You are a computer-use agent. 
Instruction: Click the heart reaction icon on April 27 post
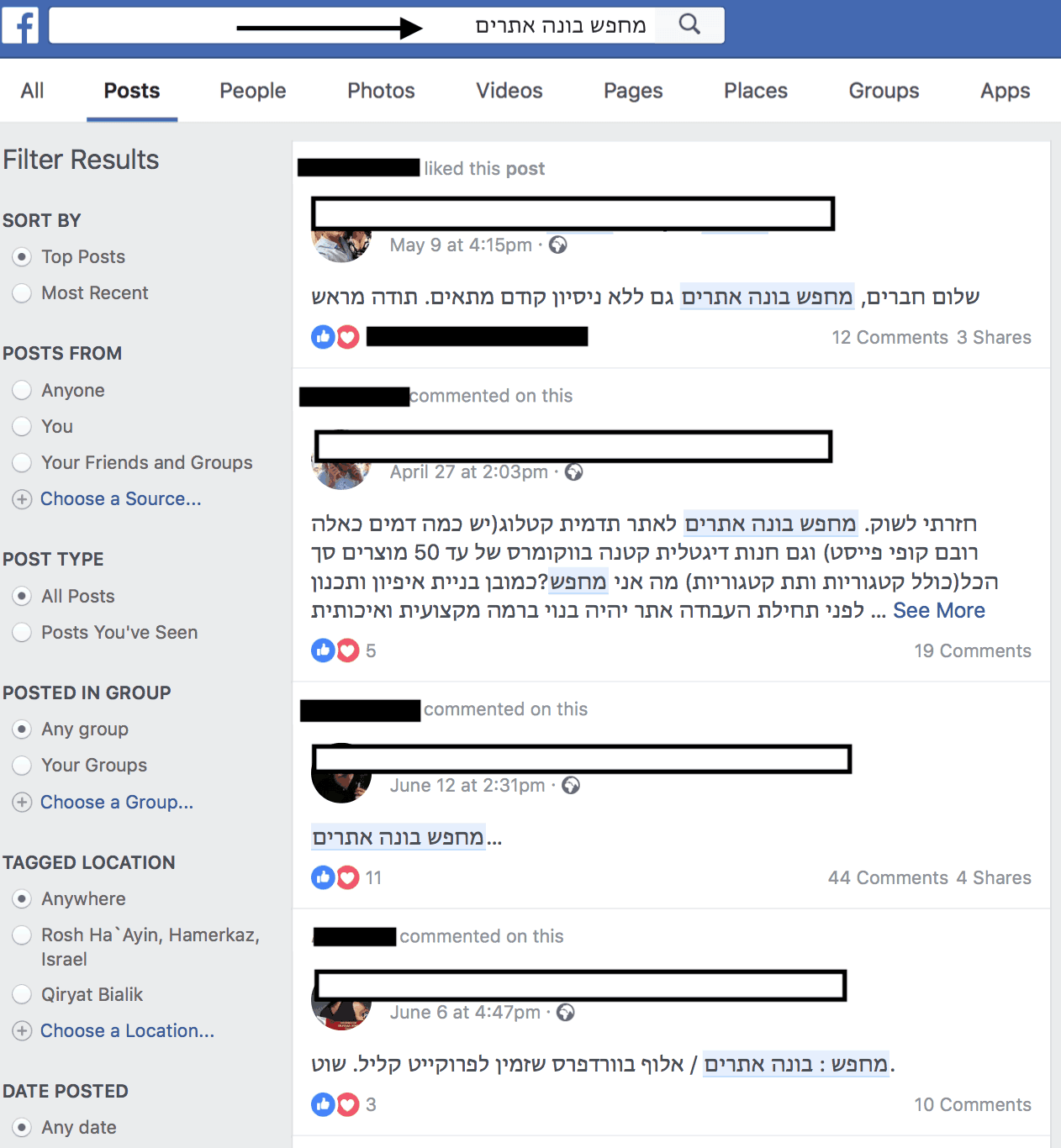(x=348, y=650)
